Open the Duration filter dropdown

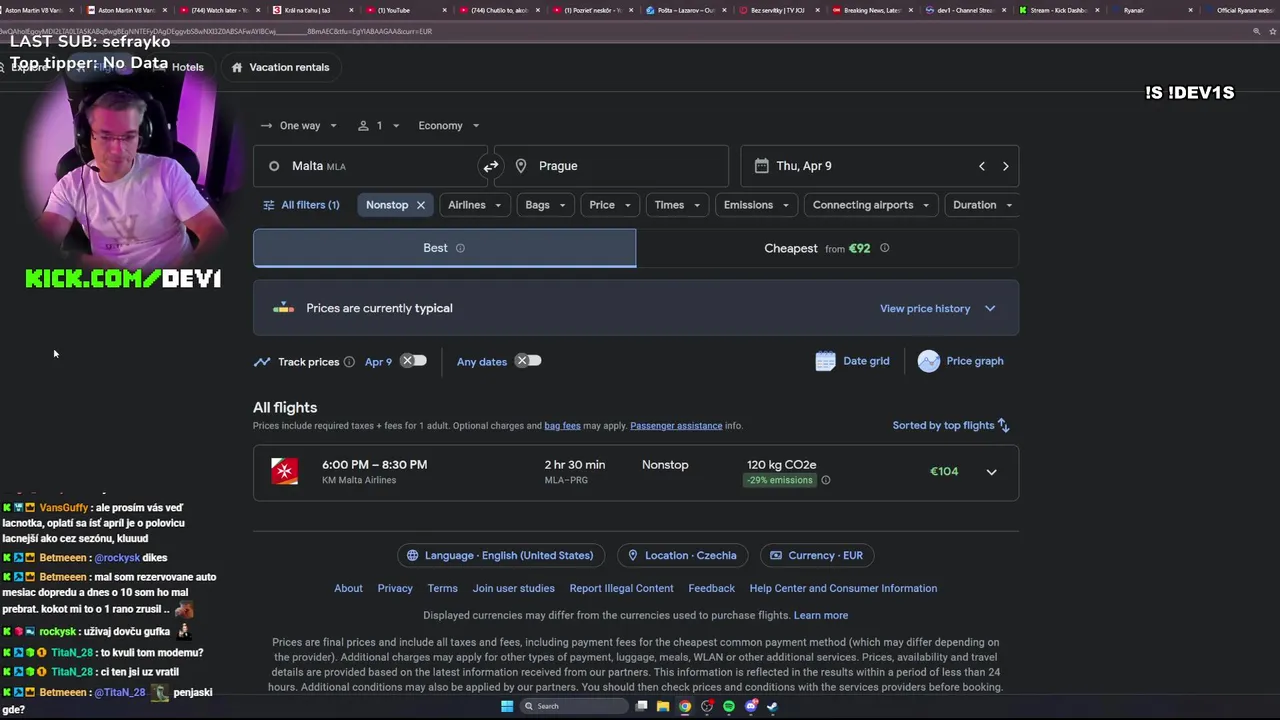pyautogui.click(x=982, y=205)
